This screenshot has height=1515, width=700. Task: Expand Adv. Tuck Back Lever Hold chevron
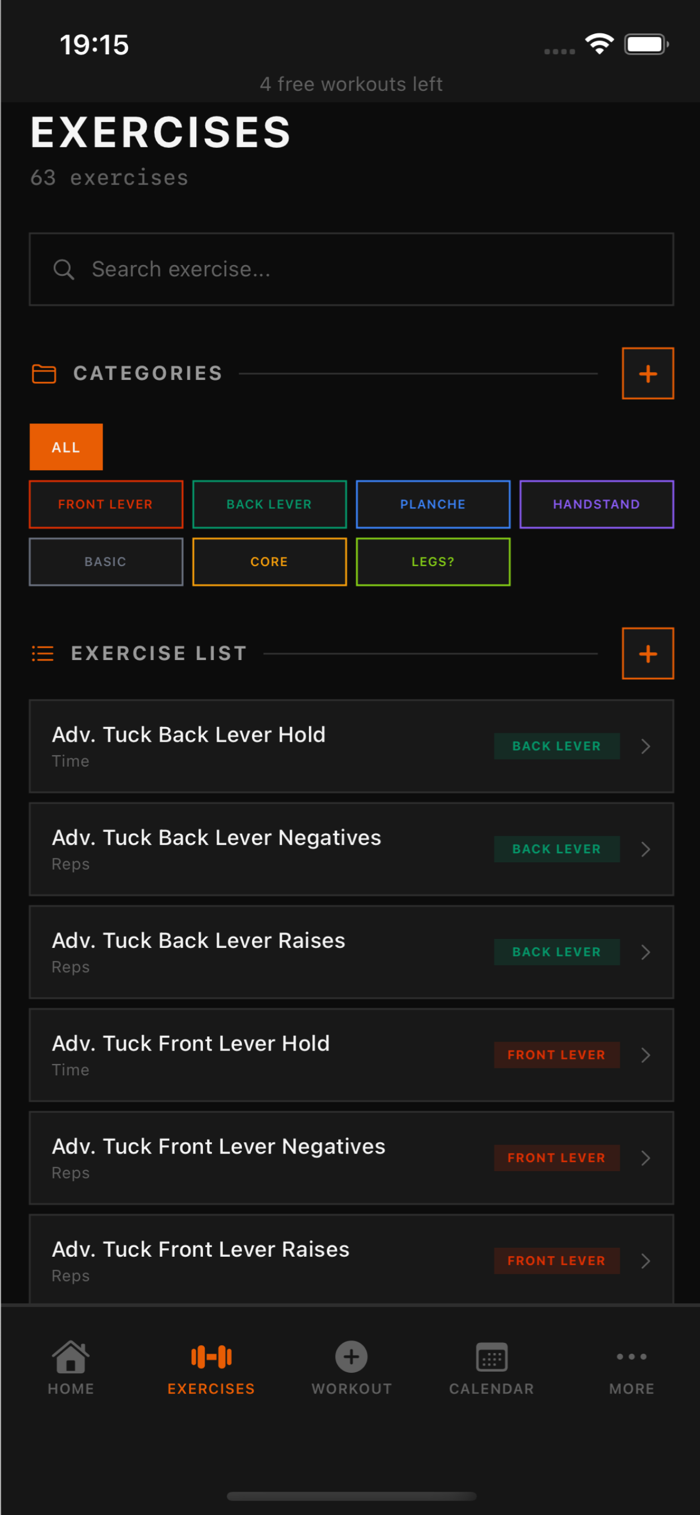645,747
